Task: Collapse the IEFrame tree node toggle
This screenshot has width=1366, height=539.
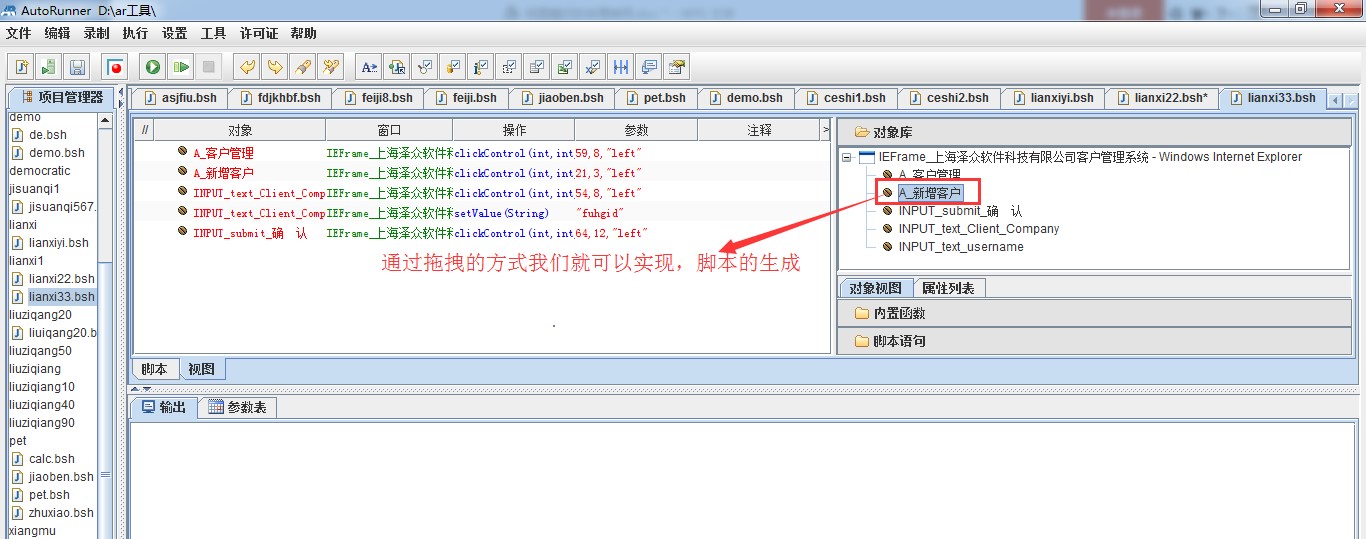Action: pos(847,157)
